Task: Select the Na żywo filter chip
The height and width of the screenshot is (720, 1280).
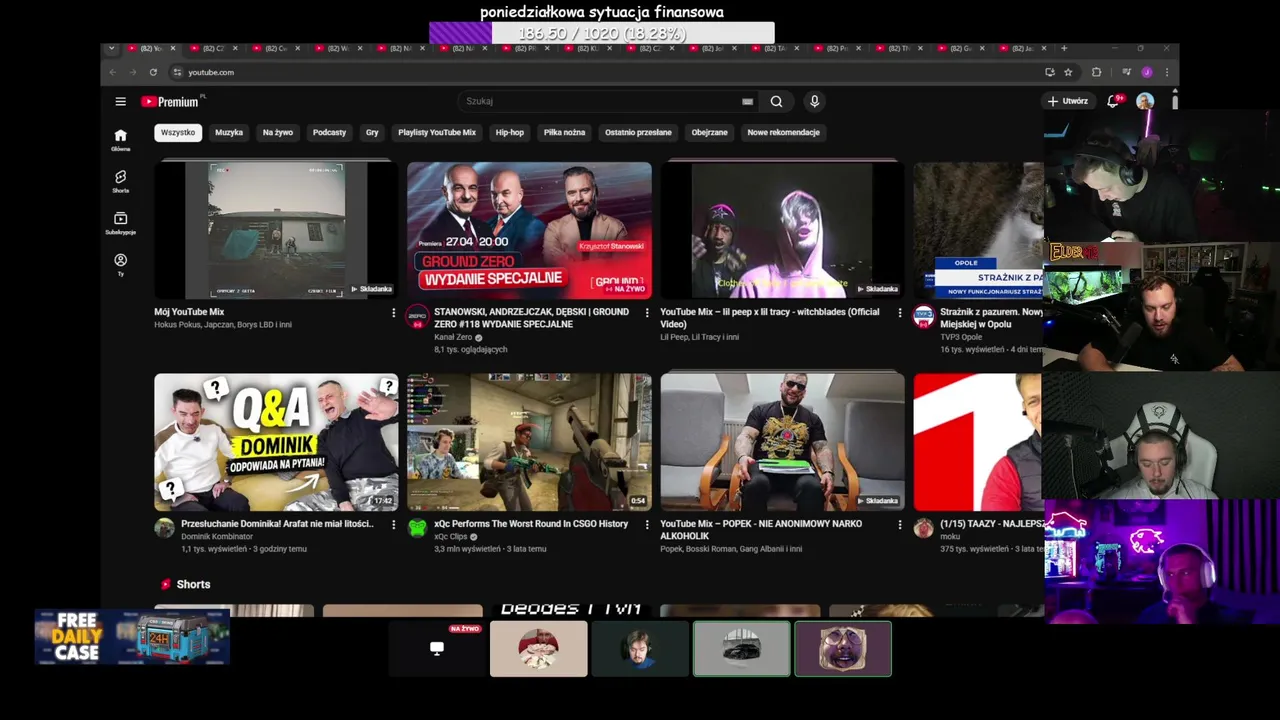Action: tap(278, 132)
